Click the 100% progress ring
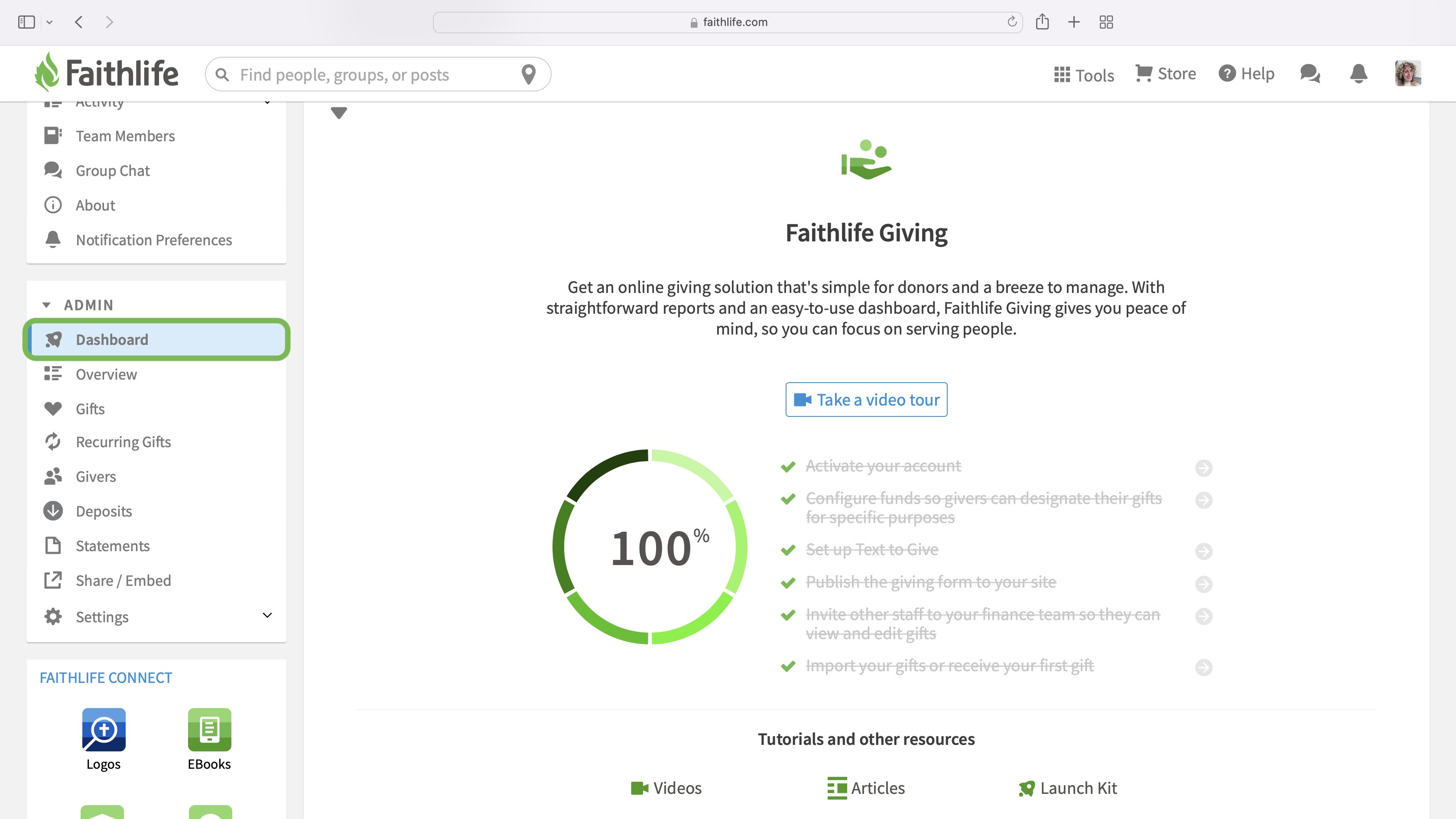This screenshot has width=1456, height=819. 650,546
